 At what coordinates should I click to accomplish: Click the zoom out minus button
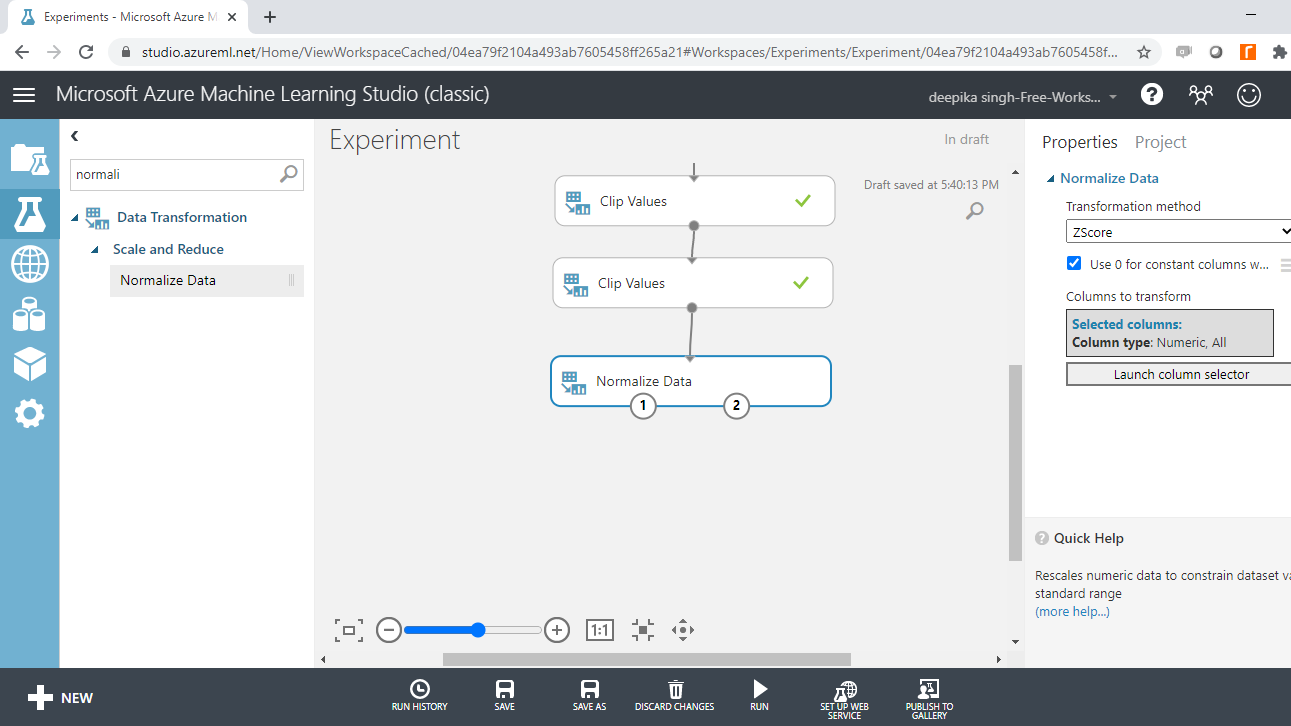coord(389,630)
